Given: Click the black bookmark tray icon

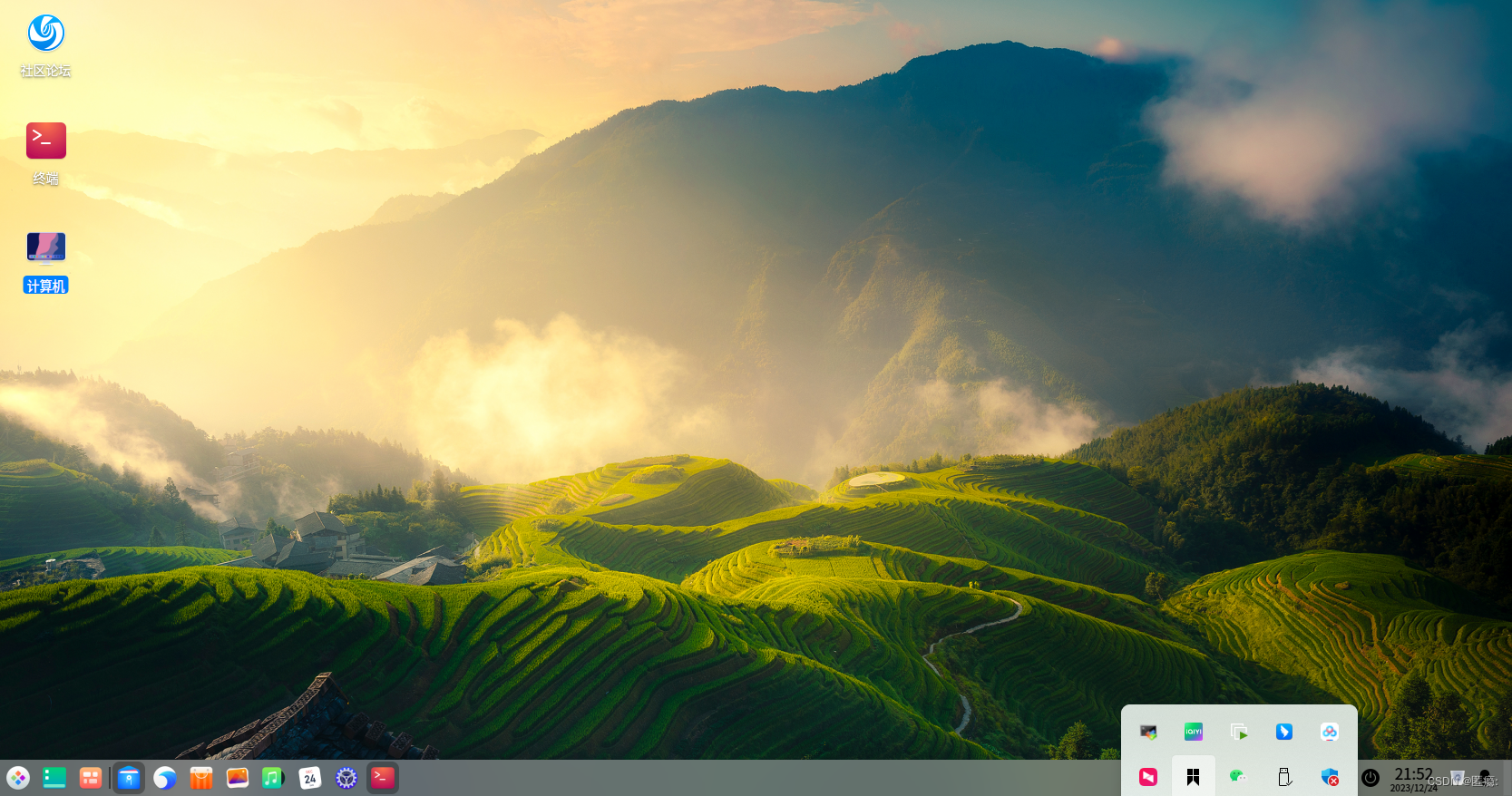Looking at the screenshot, I should click(1194, 777).
